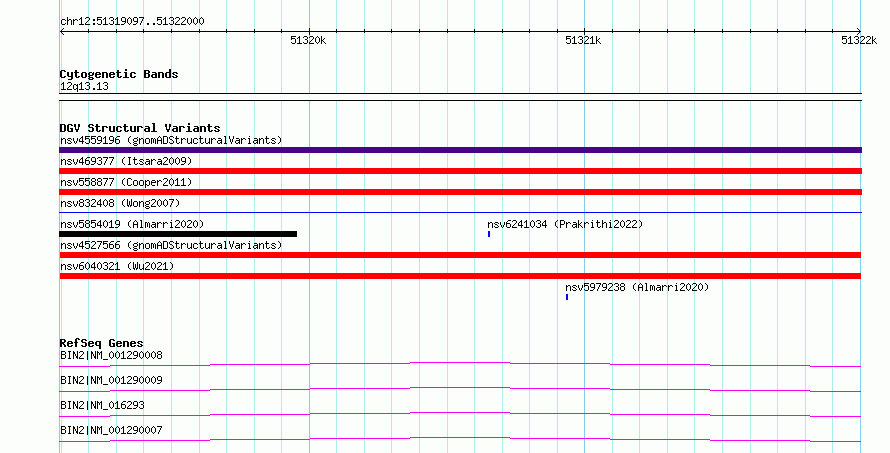Screen dimensions: 890x453
Task: Open the nsv6040321 (Wu2021) label
Action: (117, 266)
